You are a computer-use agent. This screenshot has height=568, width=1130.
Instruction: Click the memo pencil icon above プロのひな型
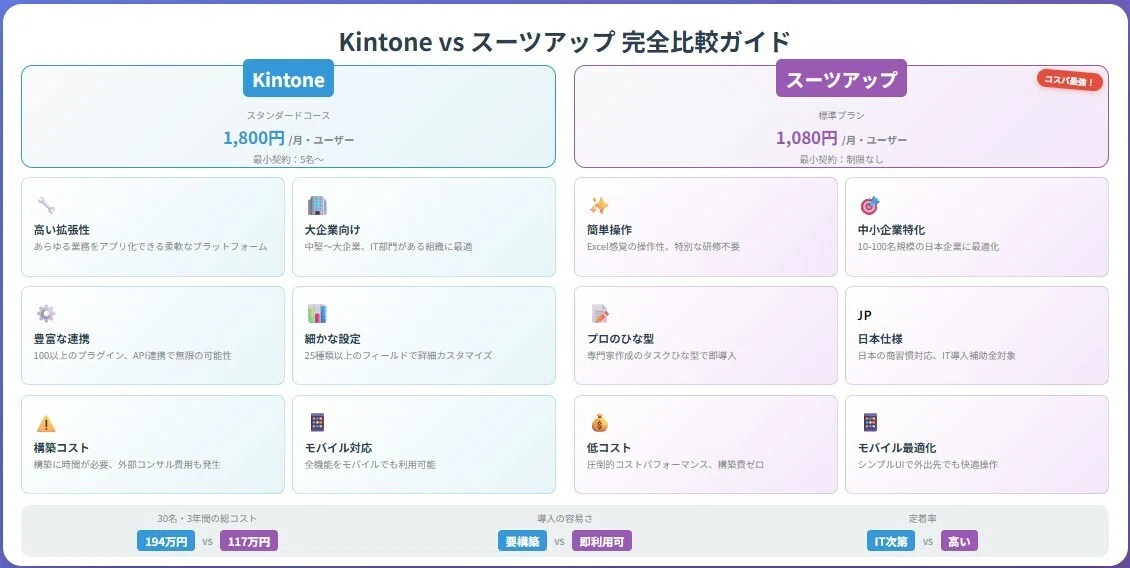(599, 314)
